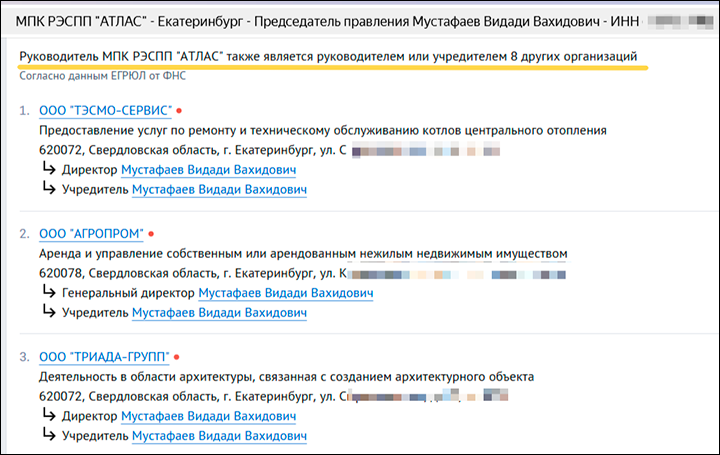Open the ООО "ТЭСМО-СЕРВИС" company link
720x455 pixels.
(x=105, y=111)
